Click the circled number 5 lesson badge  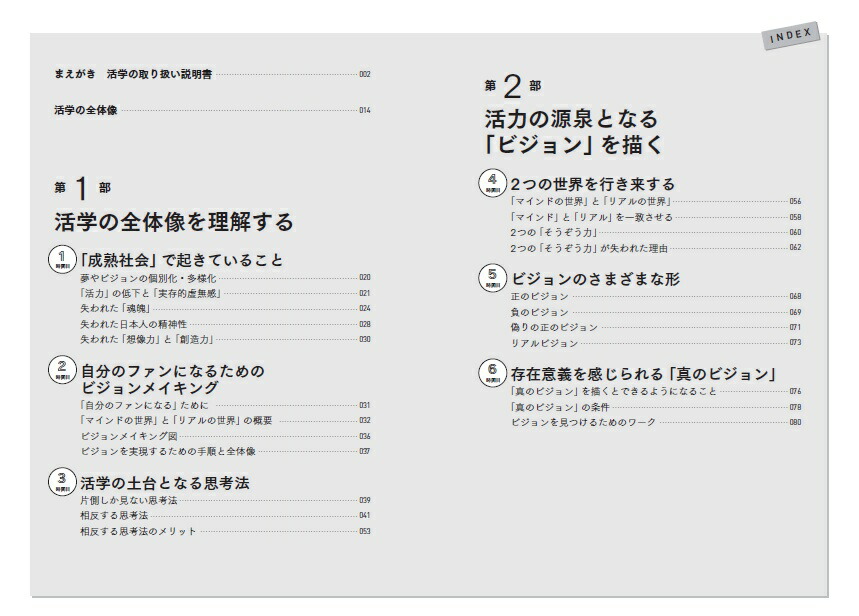(x=492, y=278)
